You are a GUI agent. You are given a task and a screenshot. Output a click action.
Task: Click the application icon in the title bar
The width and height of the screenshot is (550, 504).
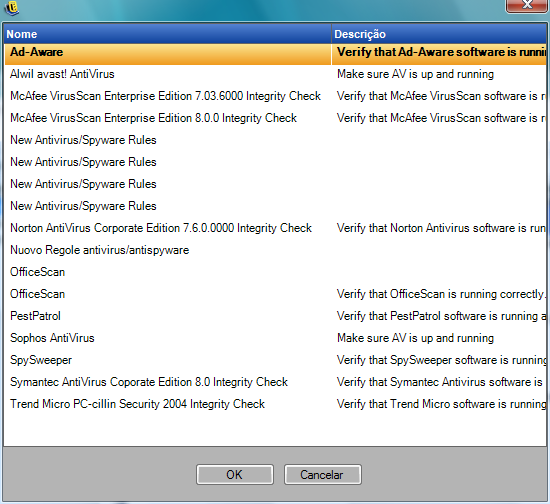[12, 8]
